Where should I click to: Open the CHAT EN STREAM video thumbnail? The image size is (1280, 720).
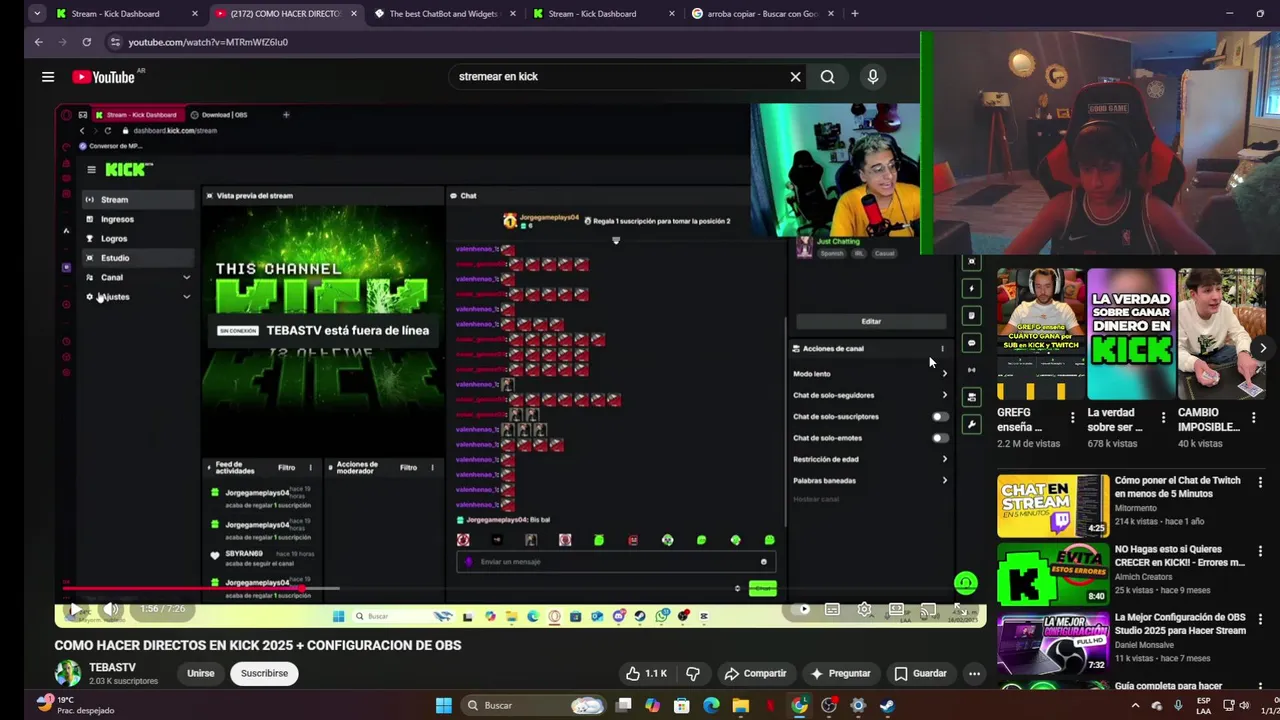point(1053,506)
